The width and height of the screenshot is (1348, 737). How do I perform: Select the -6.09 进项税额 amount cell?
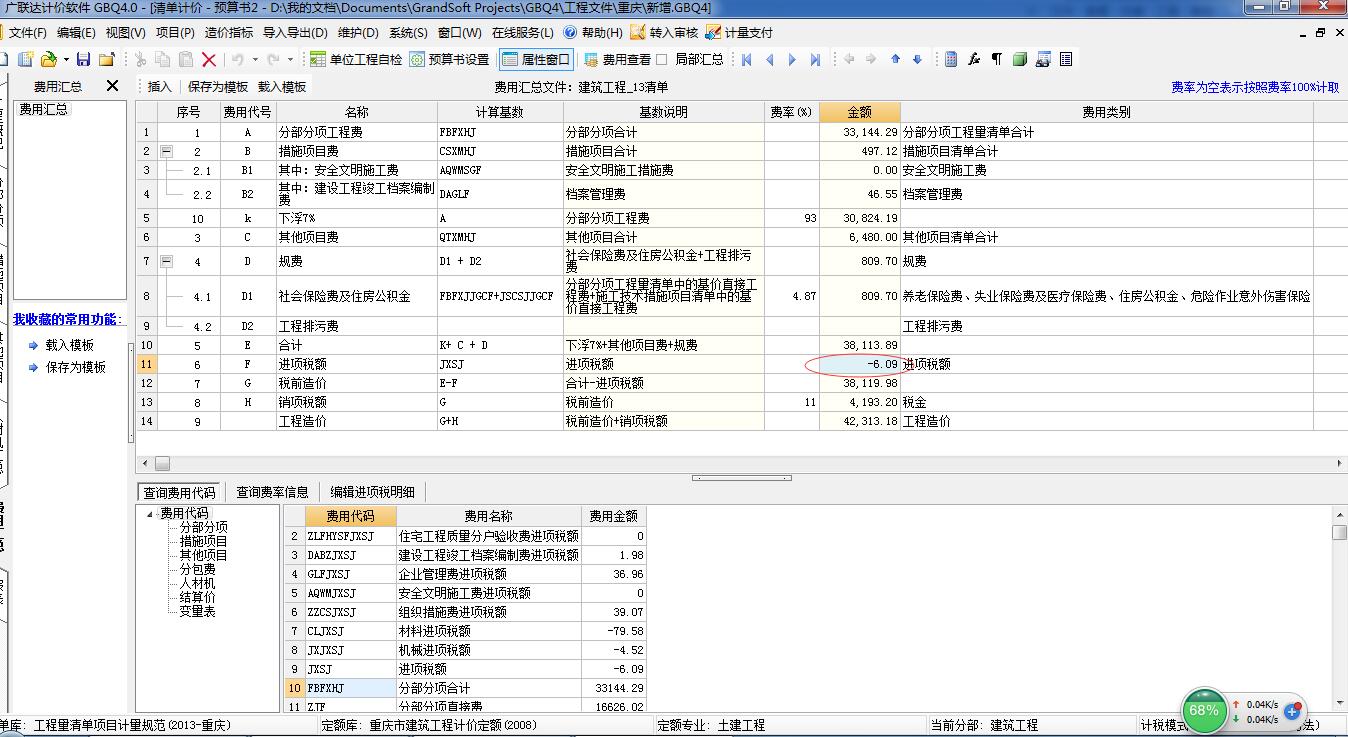tap(860, 364)
